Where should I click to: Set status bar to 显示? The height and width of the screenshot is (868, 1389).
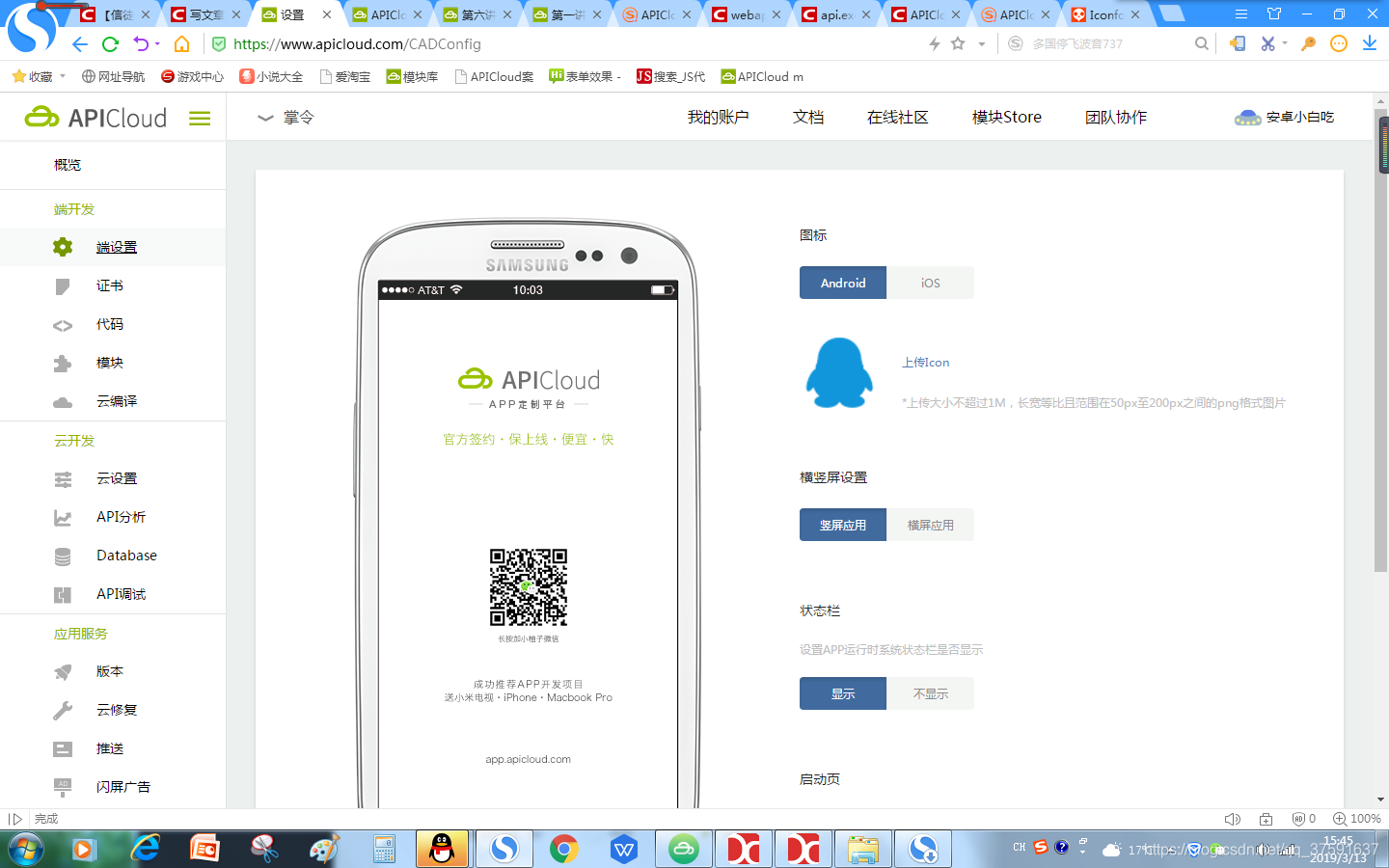coord(843,693)
